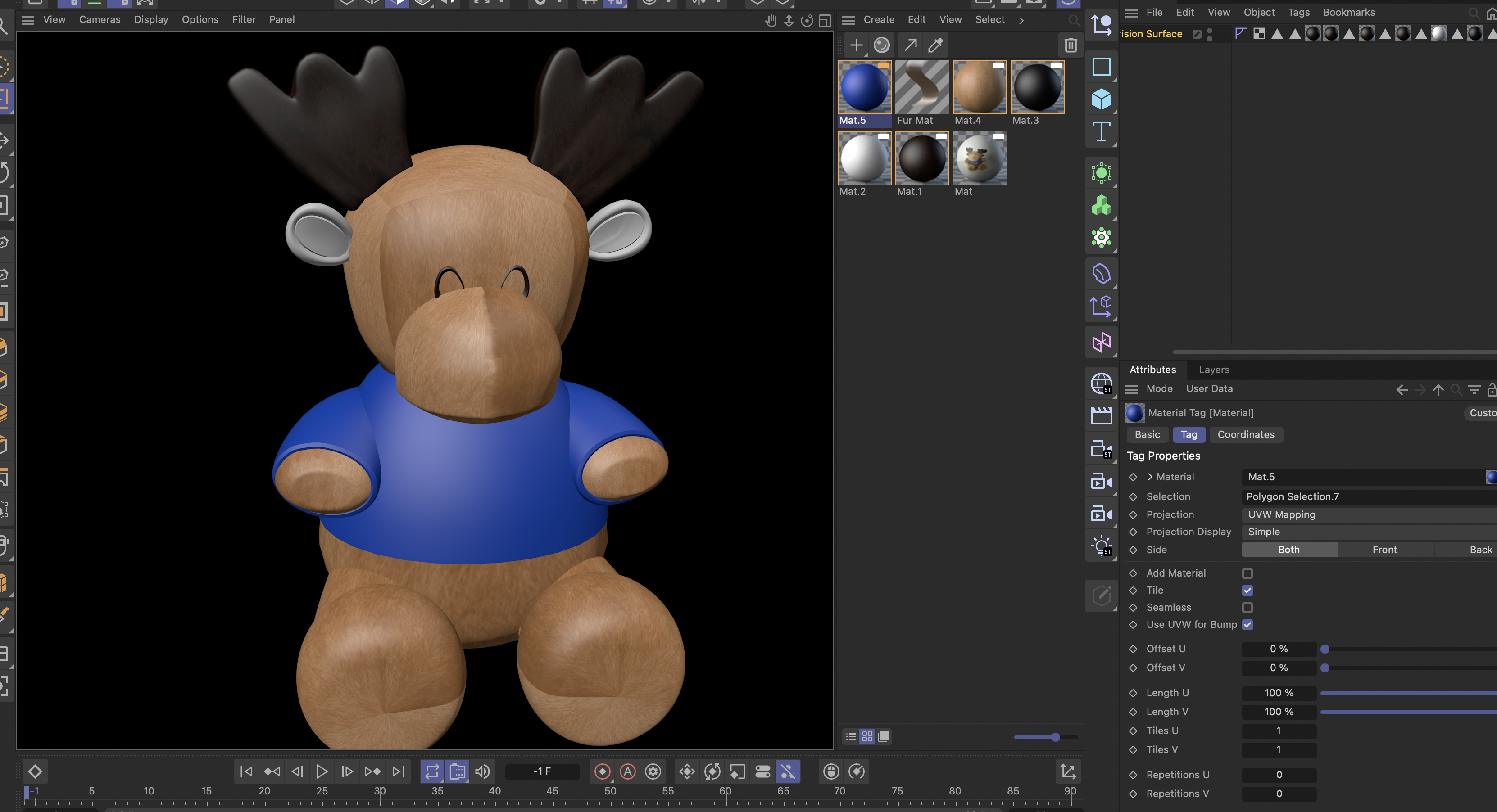Select the Text tool in the right toolbar
Image resolution: width=1497 pixels, height=812 pixels.
[1101, 131]
